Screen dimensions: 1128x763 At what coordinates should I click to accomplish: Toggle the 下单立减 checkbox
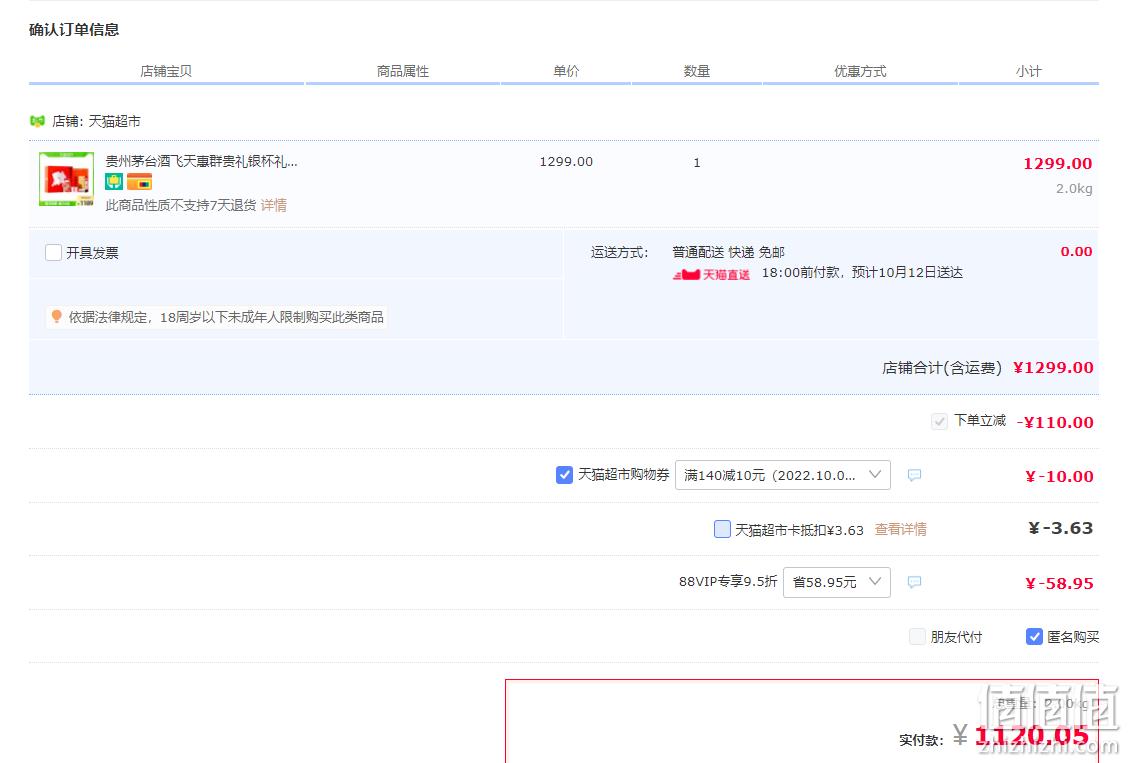(x=939, y=421)
